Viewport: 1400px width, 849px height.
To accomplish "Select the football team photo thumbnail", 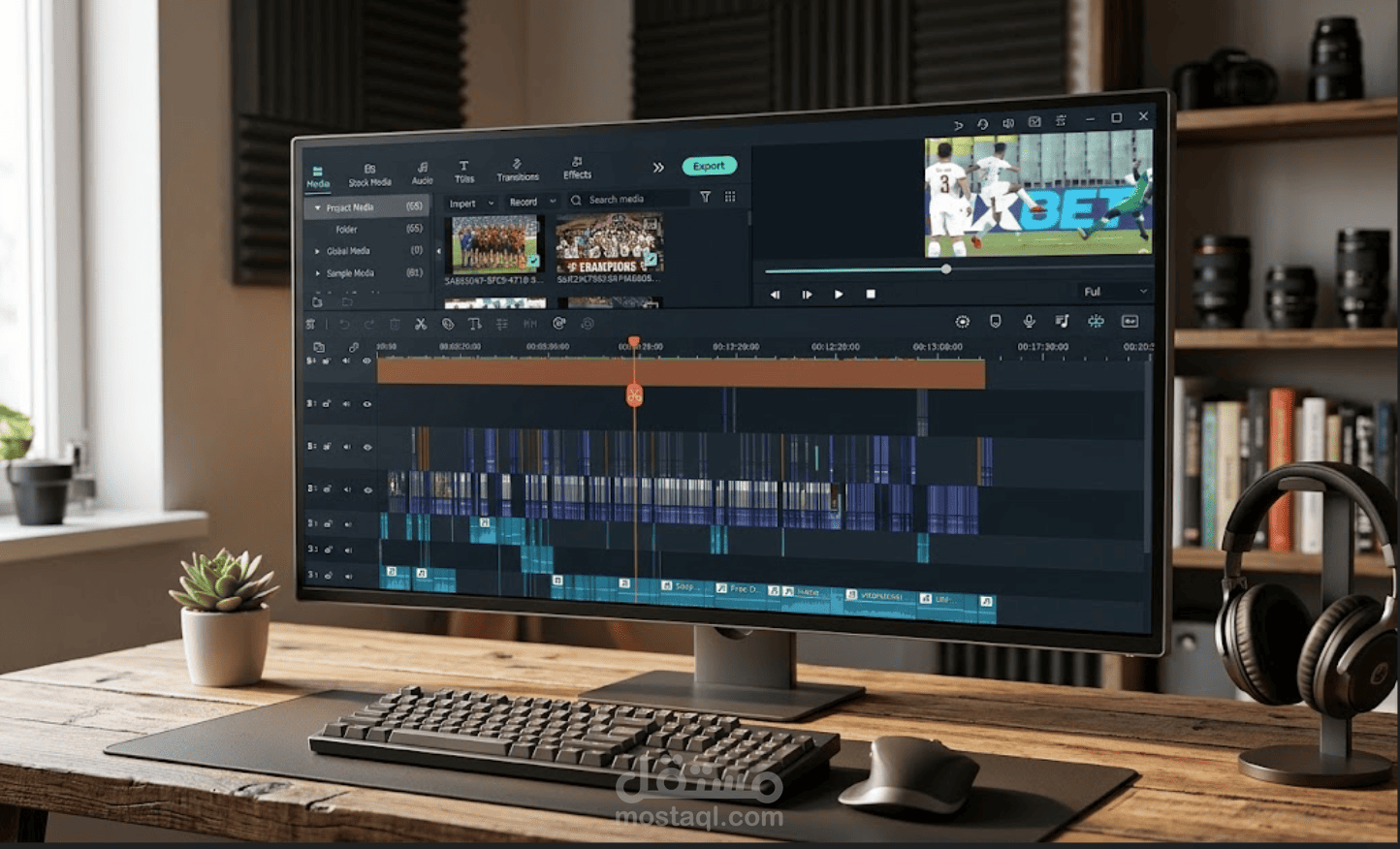I will tap(494, 246).
